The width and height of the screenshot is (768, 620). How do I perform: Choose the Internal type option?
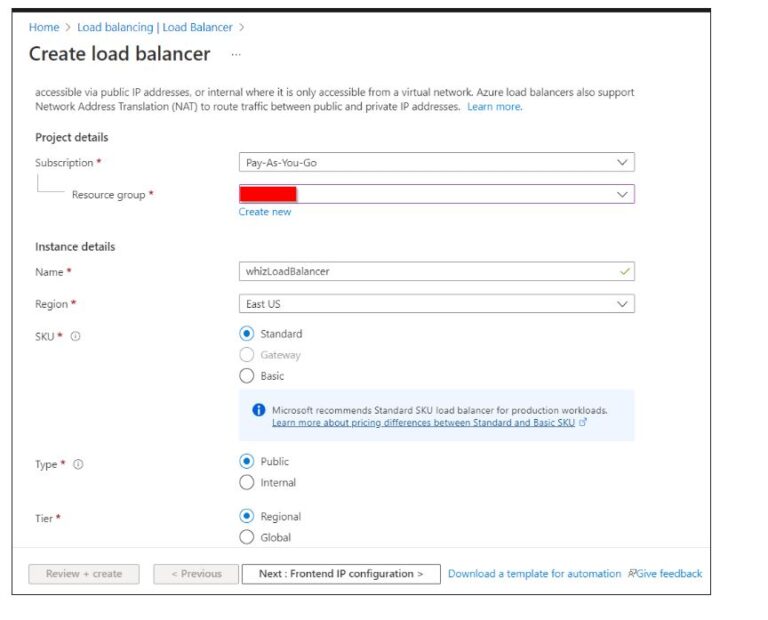tap(247, 482)
